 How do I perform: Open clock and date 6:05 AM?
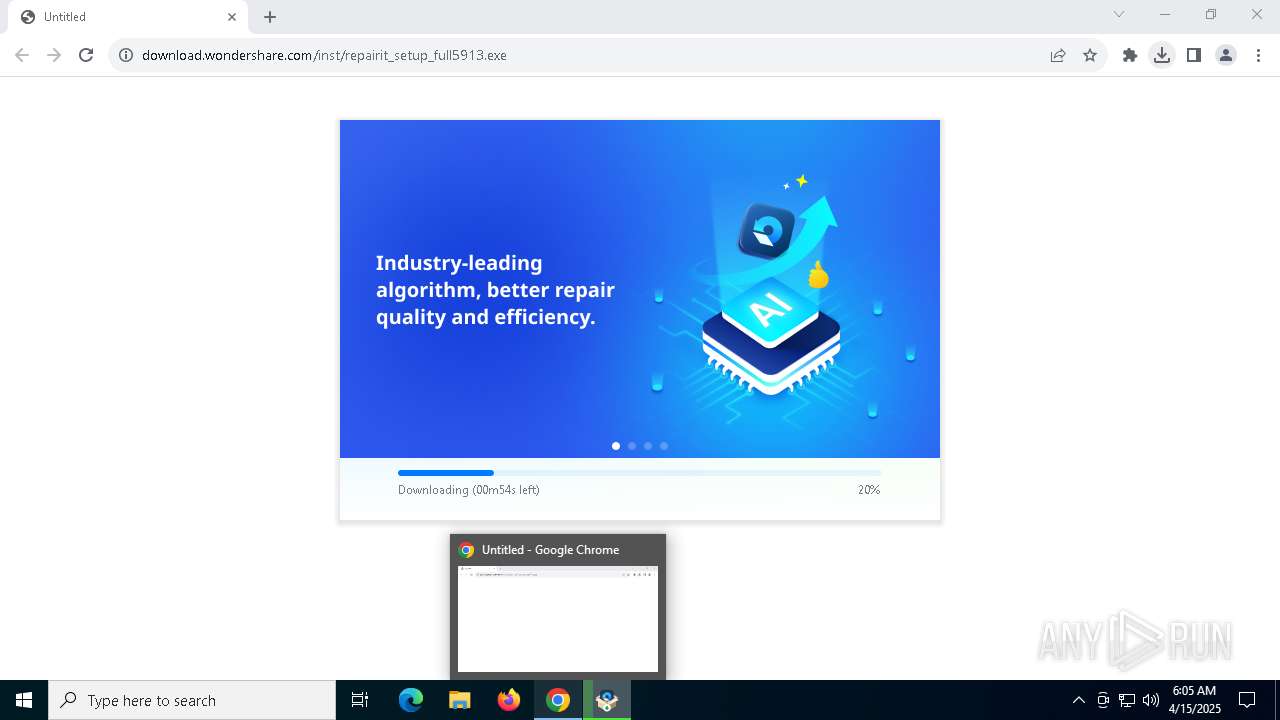click(1195, 700)
